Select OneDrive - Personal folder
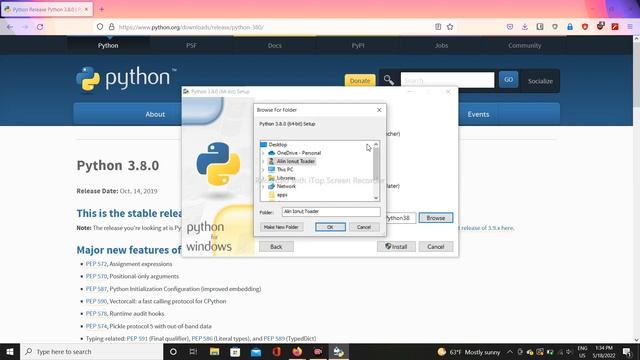 click(298, 153)
